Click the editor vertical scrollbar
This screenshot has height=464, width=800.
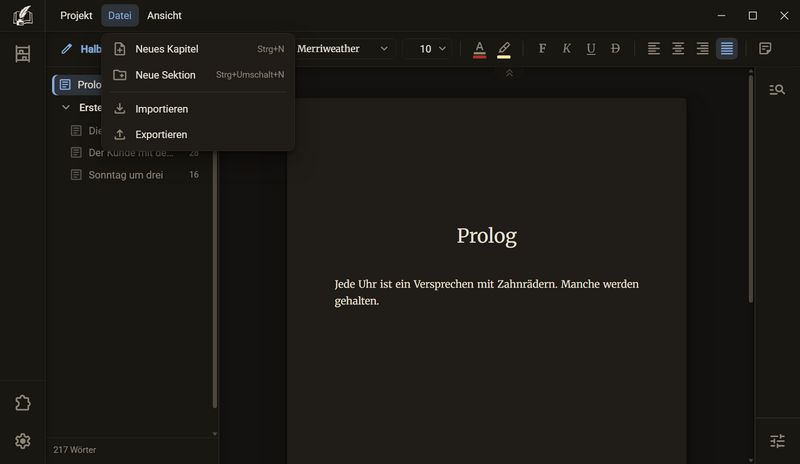751,189
